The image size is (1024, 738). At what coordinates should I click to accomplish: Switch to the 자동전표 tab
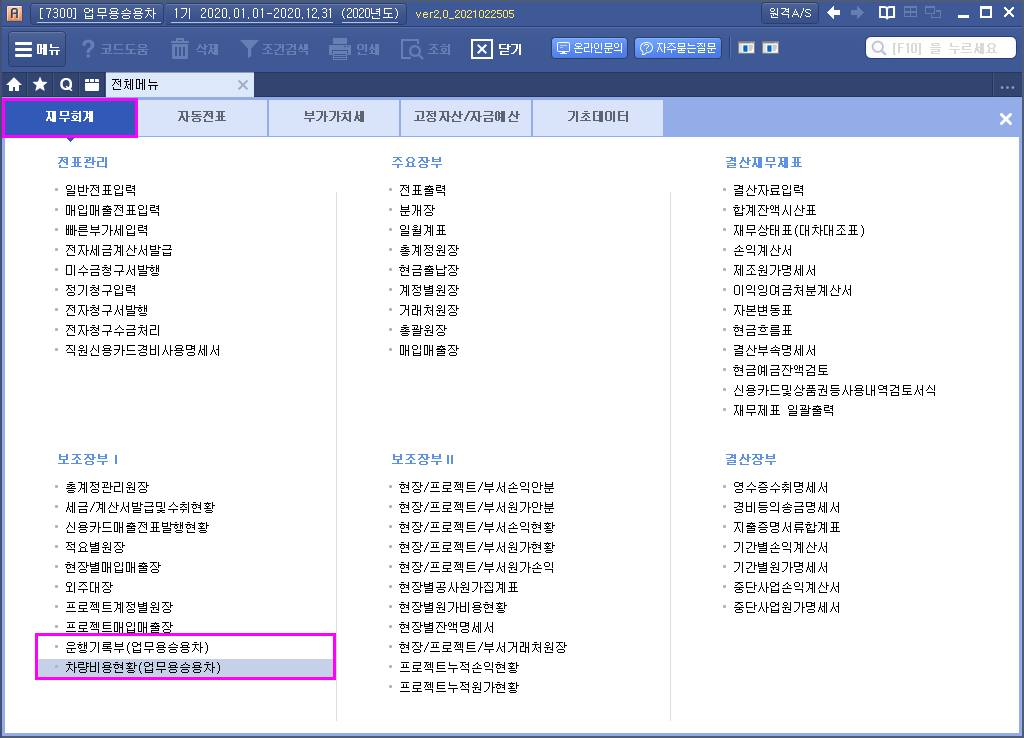[202, 117]
